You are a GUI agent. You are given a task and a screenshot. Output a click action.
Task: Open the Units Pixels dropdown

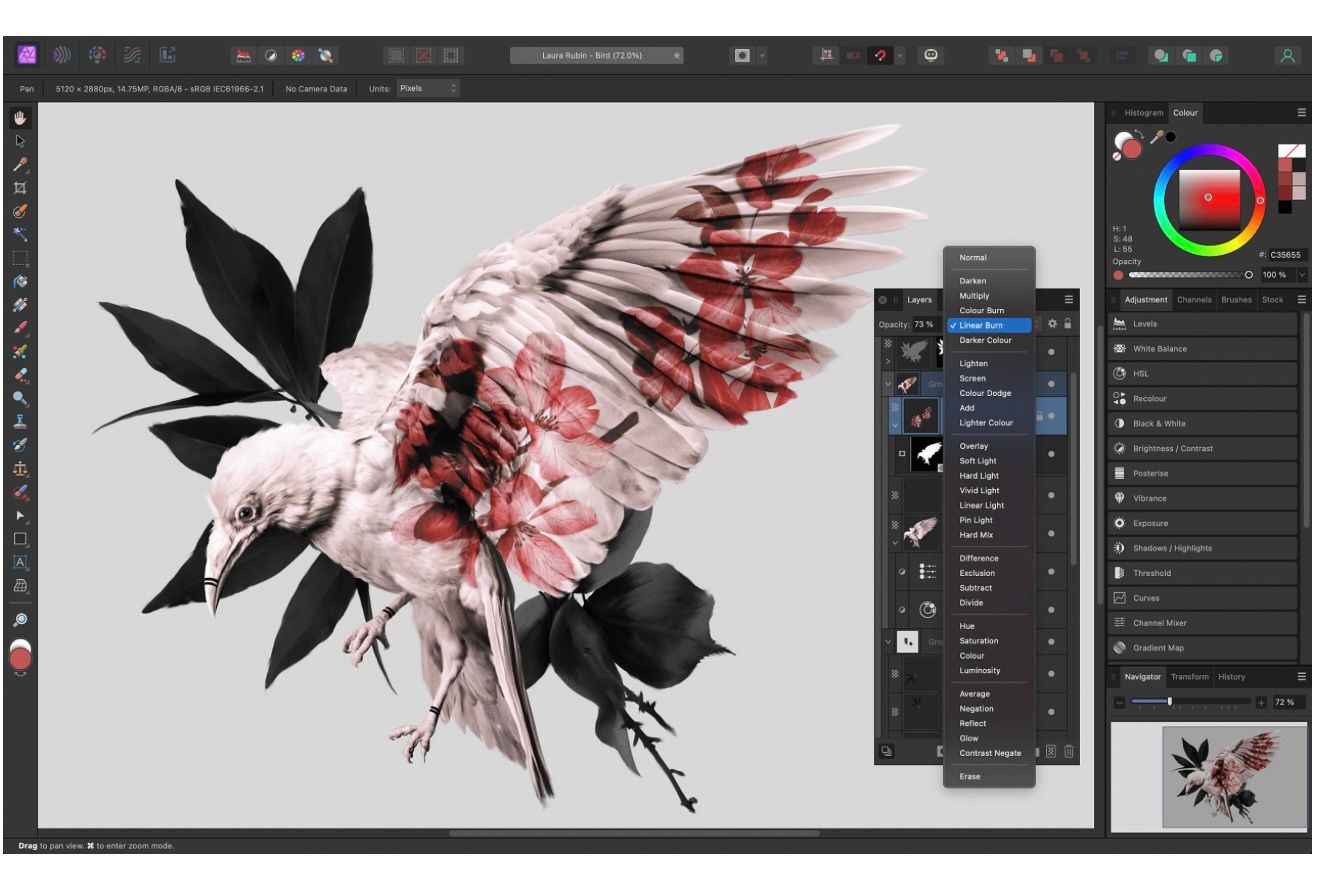coord(428,88)
